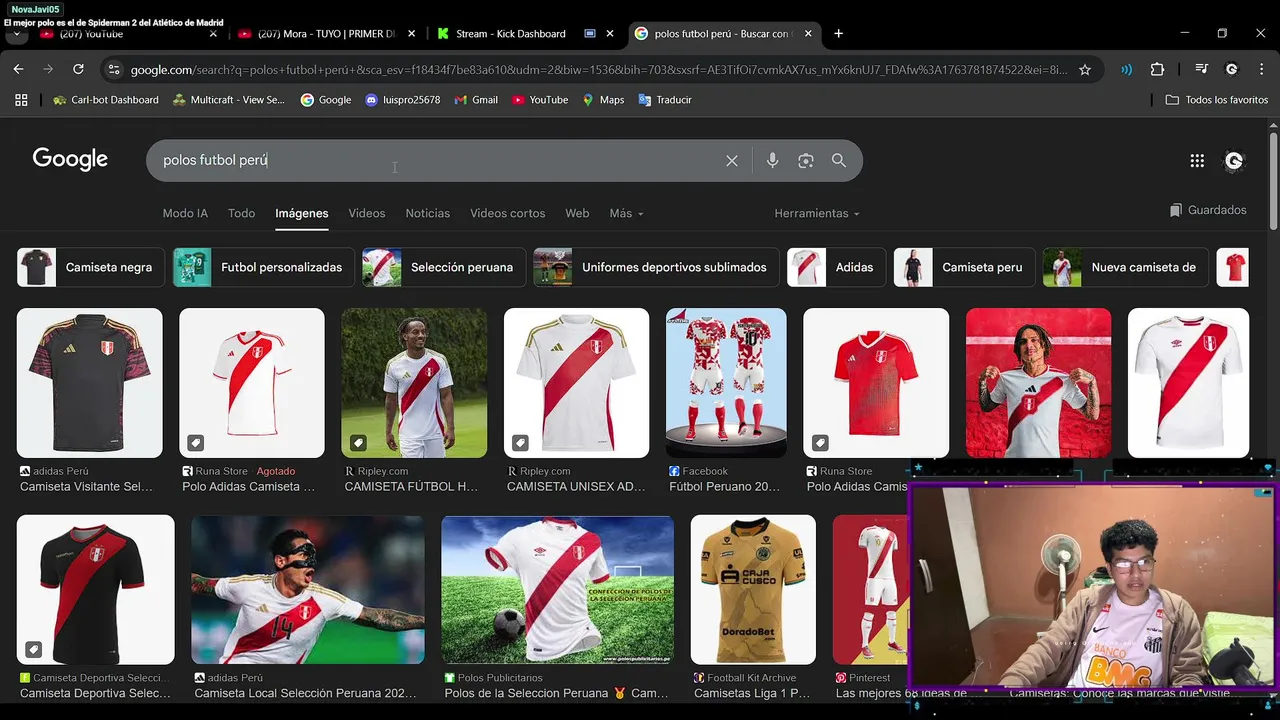Open the red Runa Store Adidas jersey image
Screen dimensions: 1280x720
(876, 383)
